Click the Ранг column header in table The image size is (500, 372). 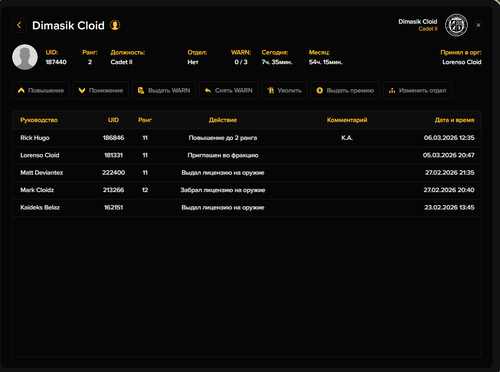coord(145,120)
